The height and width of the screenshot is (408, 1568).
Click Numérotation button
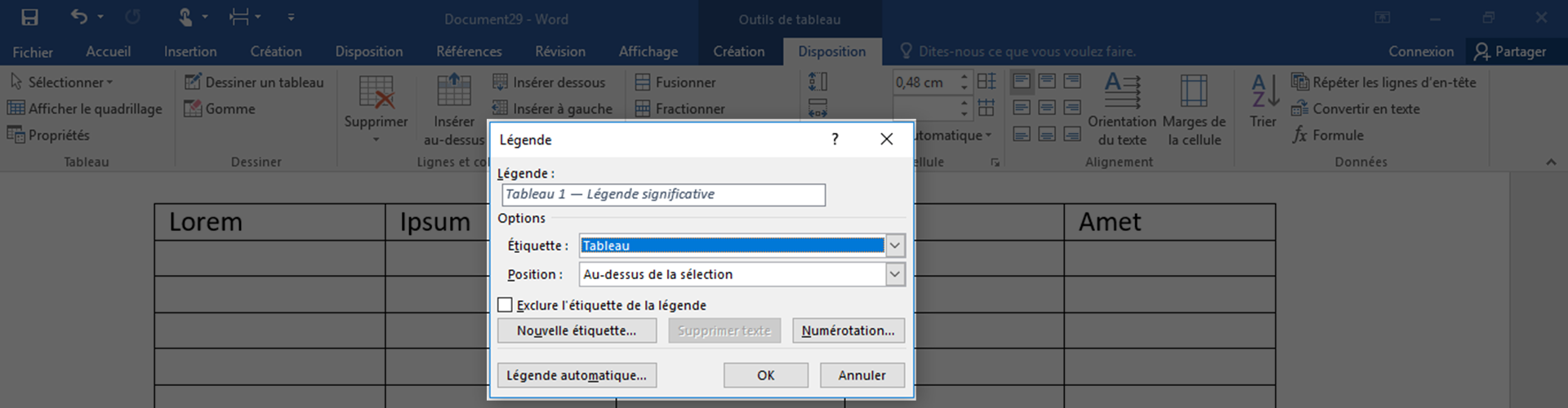click(x=848, y=330)
